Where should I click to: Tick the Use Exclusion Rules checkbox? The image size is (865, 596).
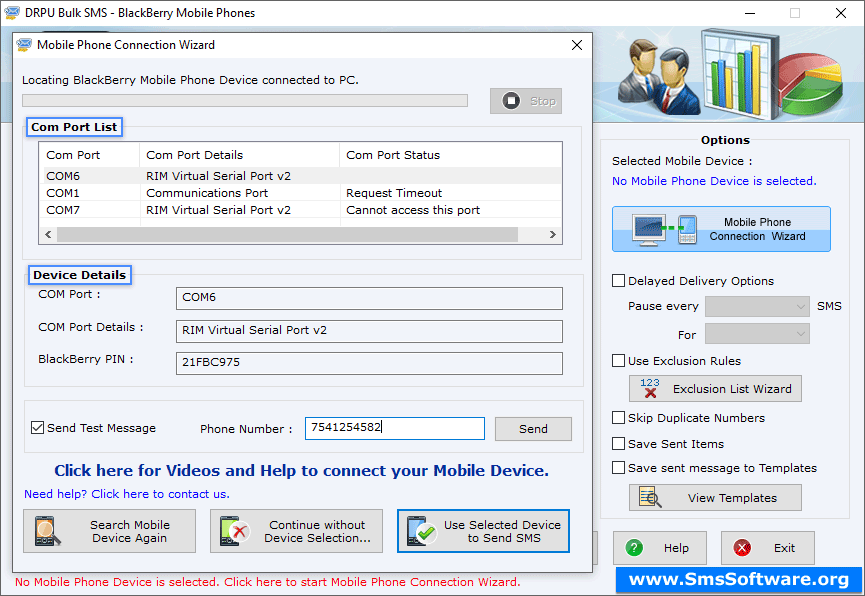click(x=618, y=360)
